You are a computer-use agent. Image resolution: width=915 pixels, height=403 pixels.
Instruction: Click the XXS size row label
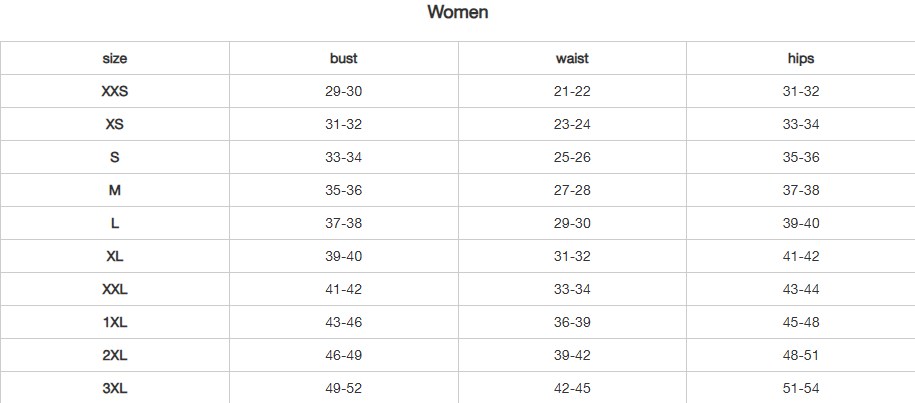click(x=115, y=92)
